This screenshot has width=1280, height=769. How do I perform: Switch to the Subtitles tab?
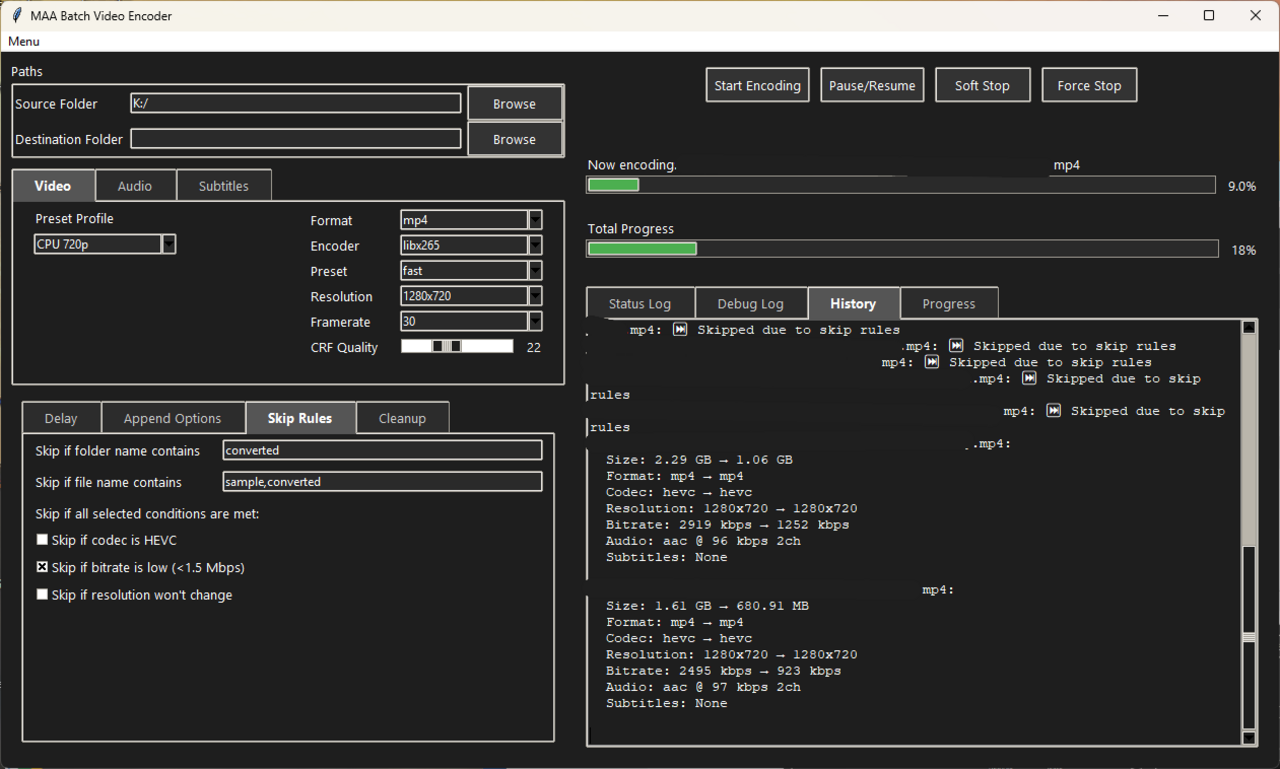click(x=223, y=186)
